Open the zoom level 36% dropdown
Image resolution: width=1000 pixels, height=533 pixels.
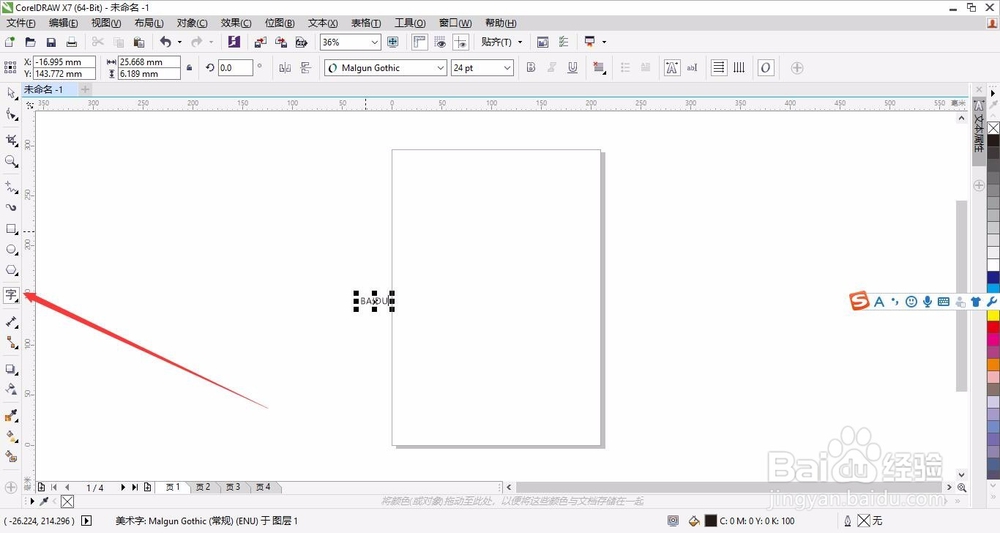click(375, 42)
